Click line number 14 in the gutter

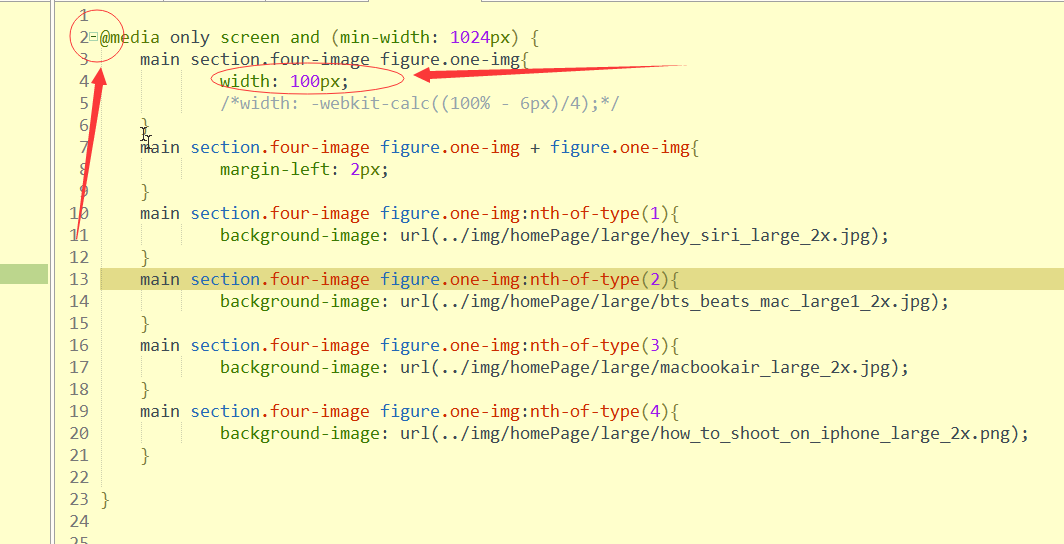[79, 302]
